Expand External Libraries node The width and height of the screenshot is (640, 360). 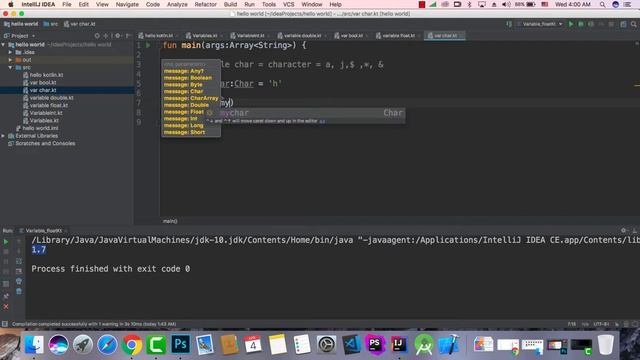pos(4,136)
